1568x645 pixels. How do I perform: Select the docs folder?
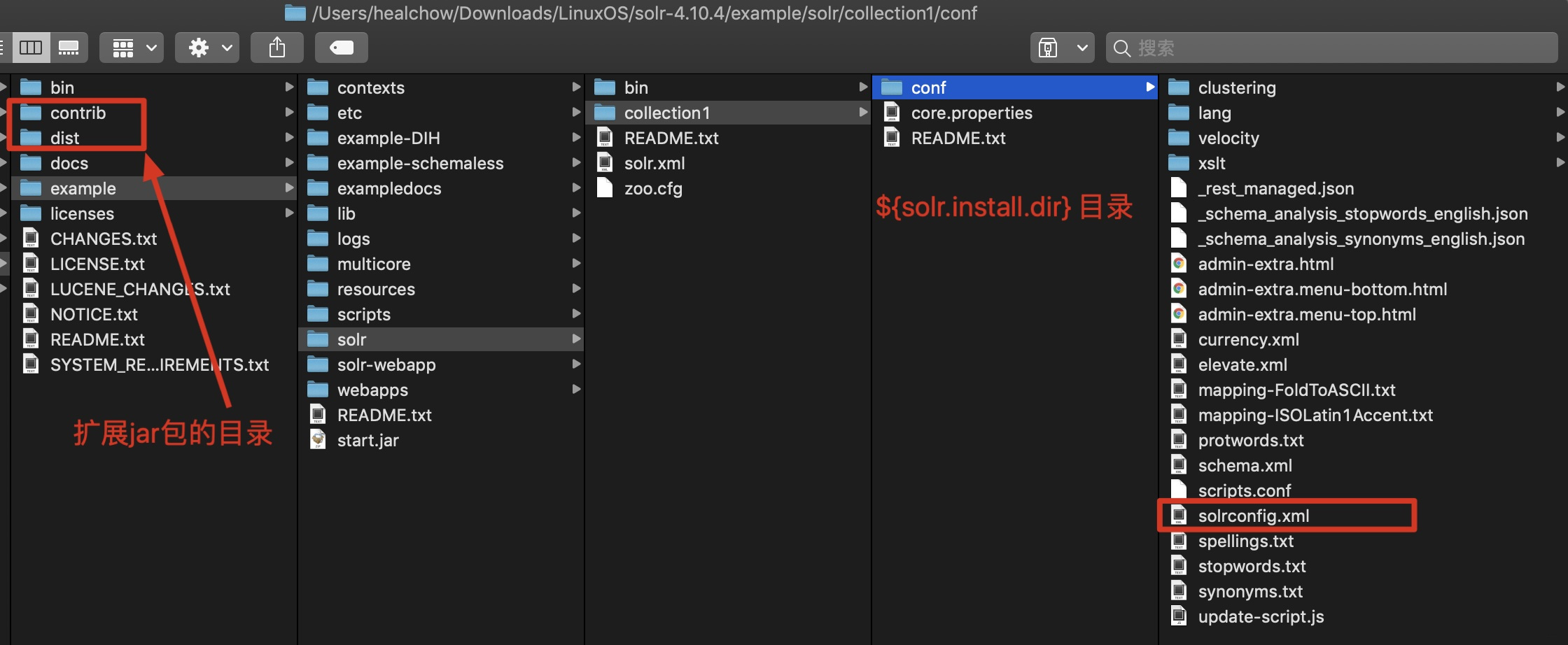(x=154, y=163)
